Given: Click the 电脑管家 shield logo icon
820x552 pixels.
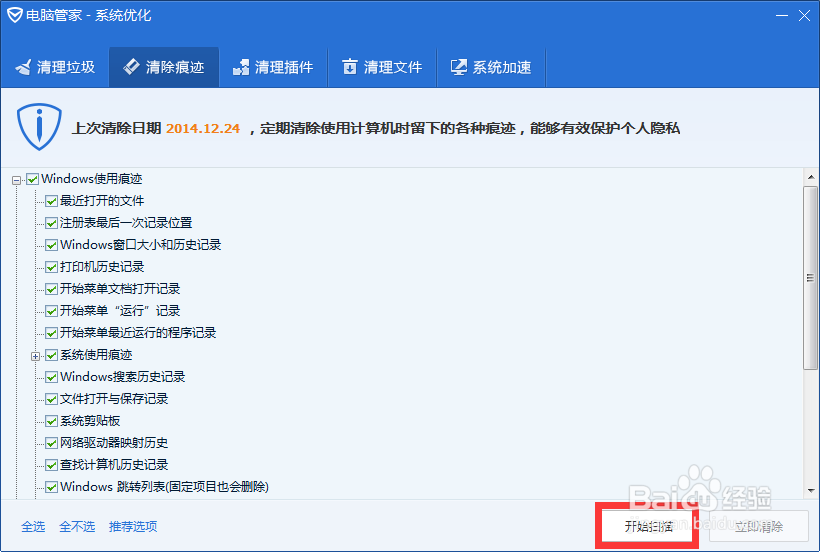Looking at the screenshot, I should tap(15, 15).
